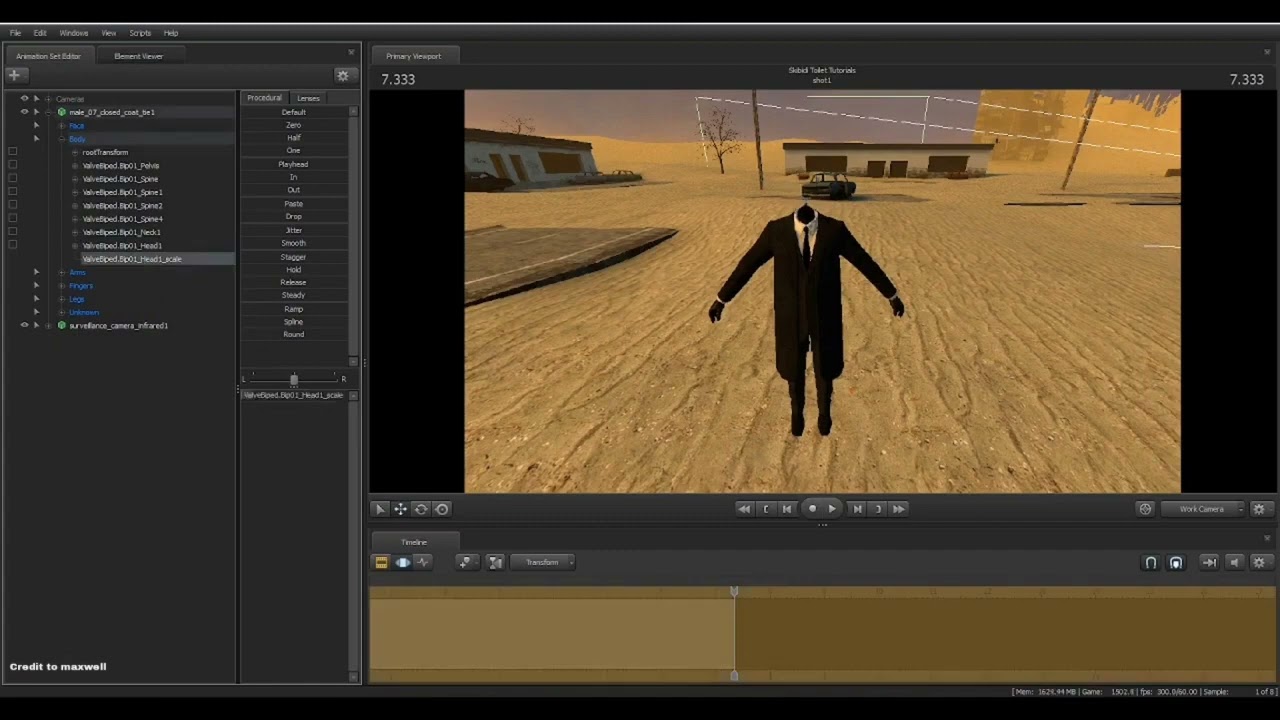The height and width of the screenshot is (720, 1280).
Task: Apply the Playhead procedural preset
Action: 293,164
